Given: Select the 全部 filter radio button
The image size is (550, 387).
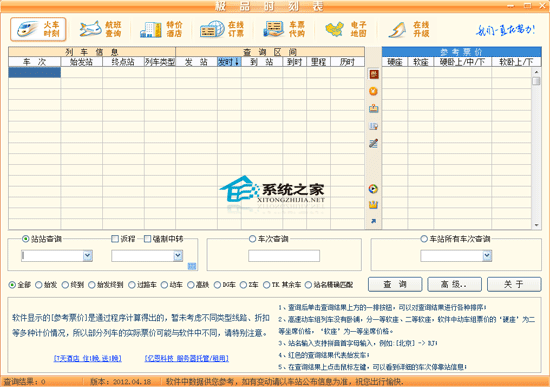Looking at the screenshot, I should click(x=12, y=285).
